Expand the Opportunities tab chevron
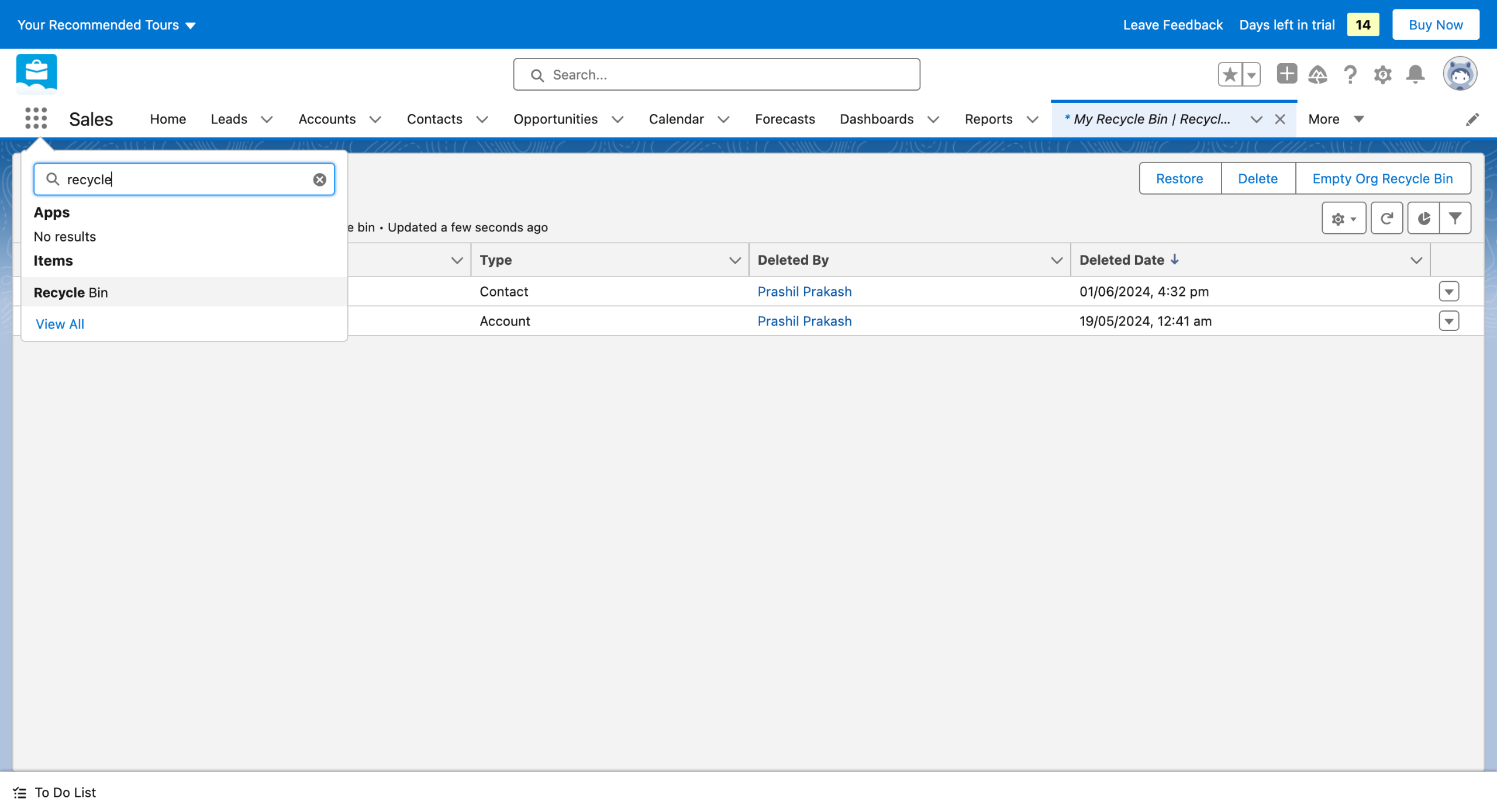 pyautogui.click(x=618, y=119)
